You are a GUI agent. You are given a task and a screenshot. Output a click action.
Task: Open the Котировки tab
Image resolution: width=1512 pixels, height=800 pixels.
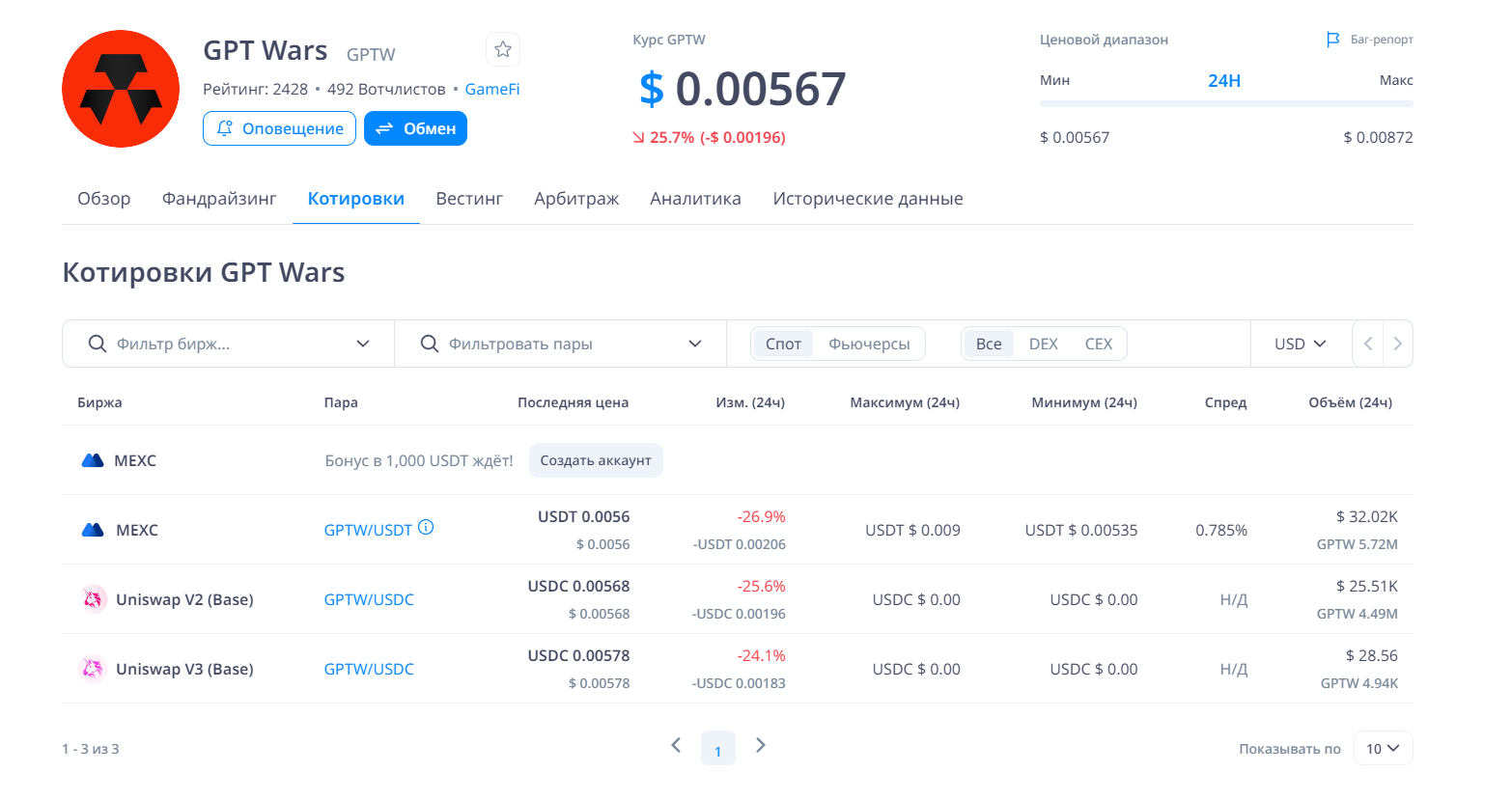tap(356, 199)
